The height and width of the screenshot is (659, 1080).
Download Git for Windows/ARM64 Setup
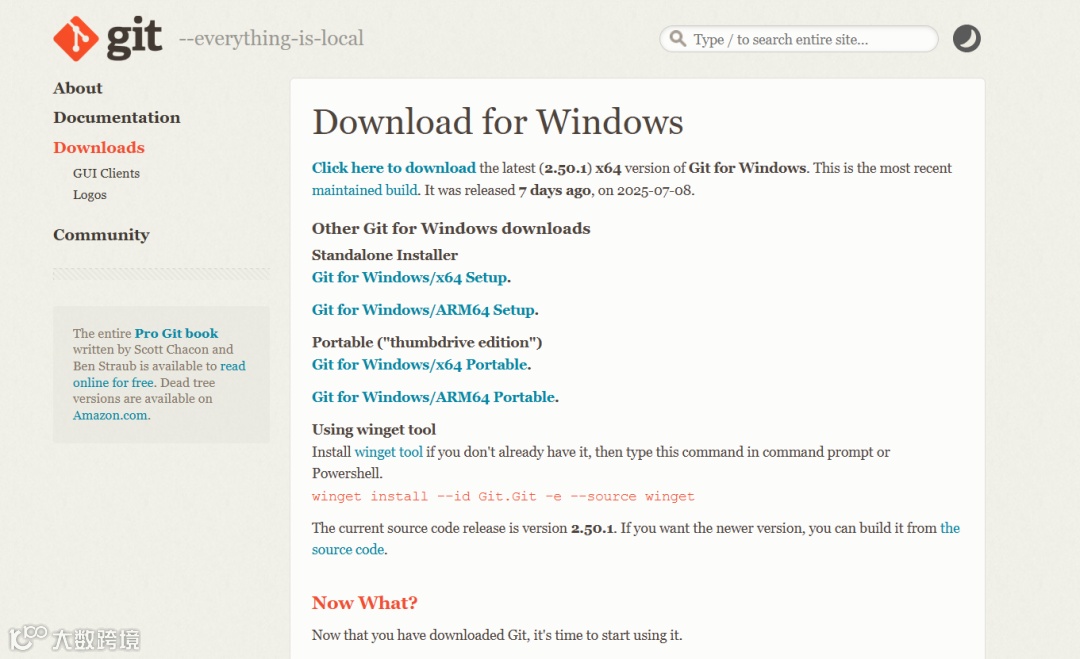point(424,310)
